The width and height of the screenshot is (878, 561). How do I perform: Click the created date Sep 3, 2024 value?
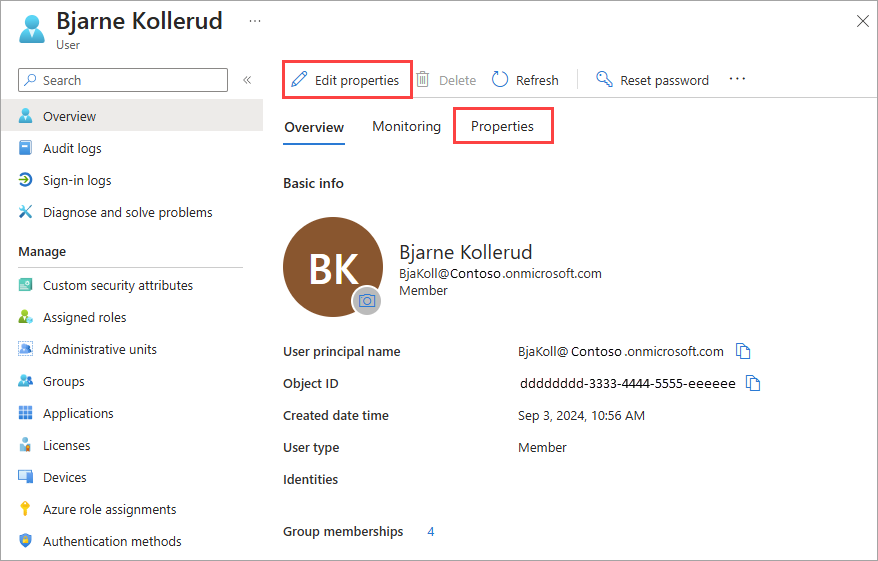pyautogui.click(x=581, y=415)
